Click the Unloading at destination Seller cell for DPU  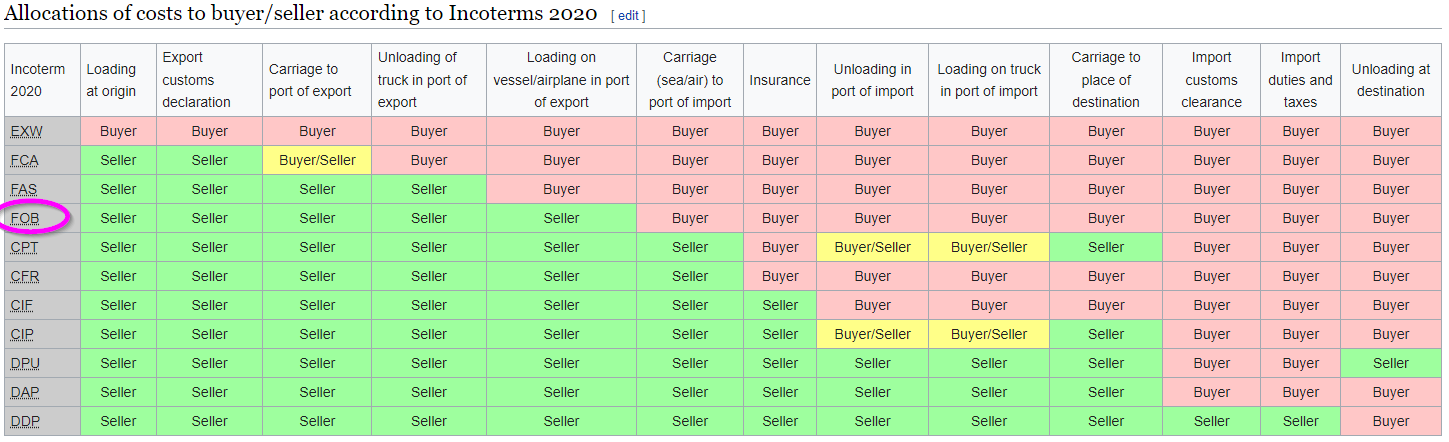[1390, 363]
